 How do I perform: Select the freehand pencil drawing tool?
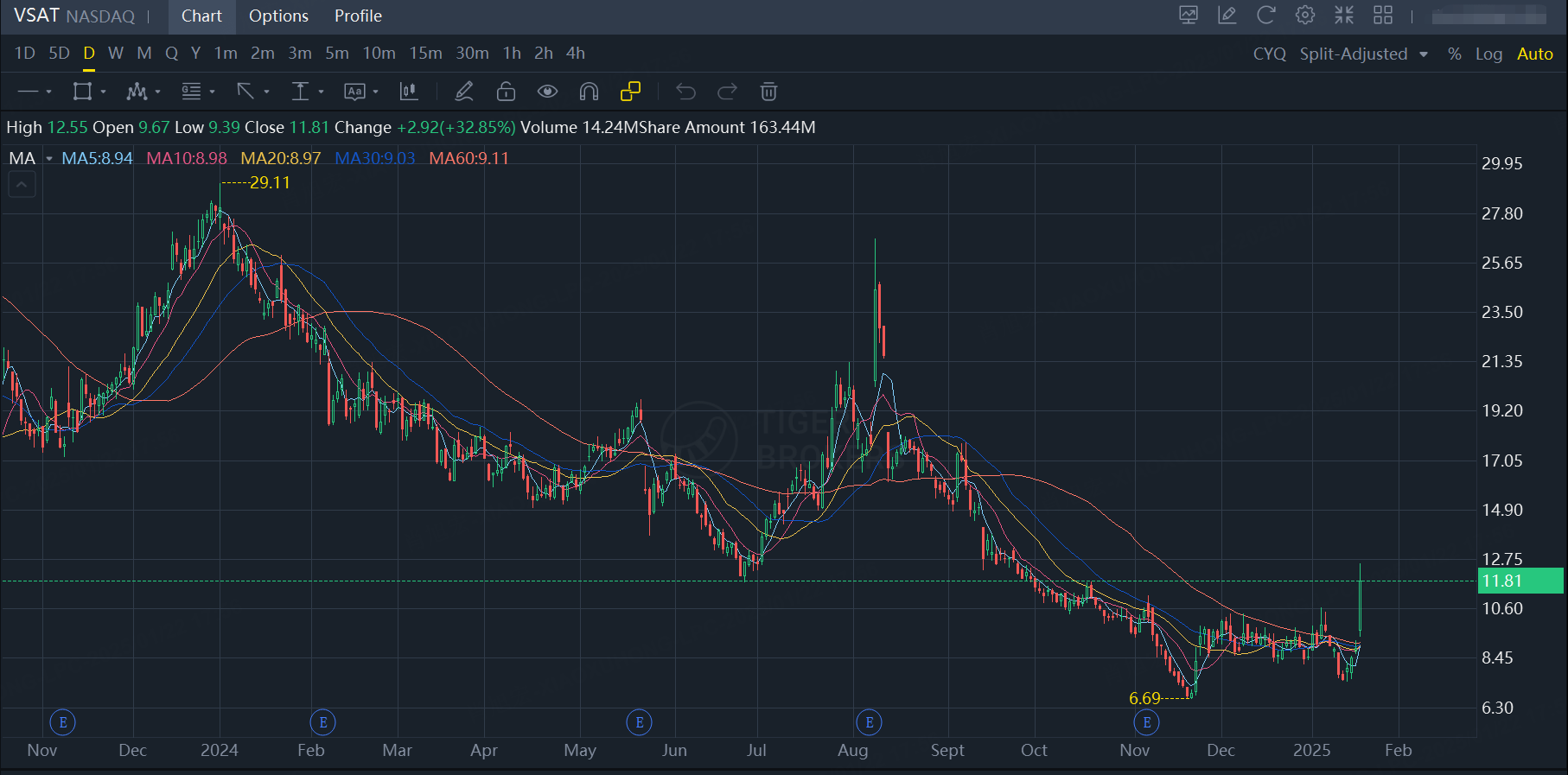pyautogui.click(x=464, y=92)
